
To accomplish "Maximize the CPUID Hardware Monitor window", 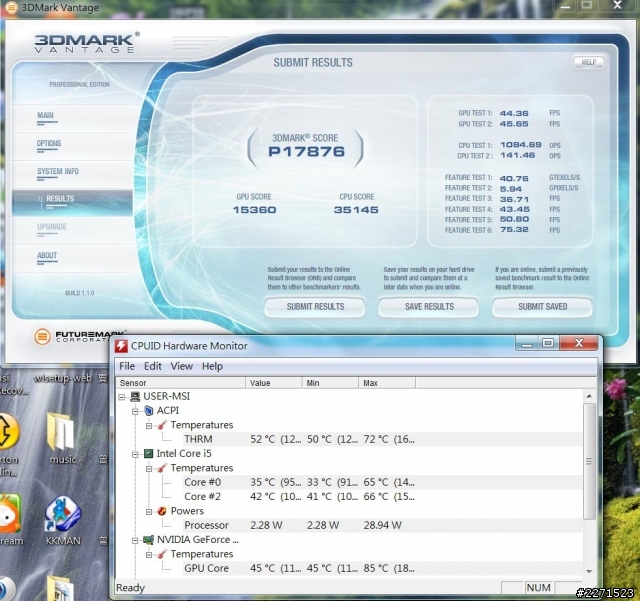I will [548, 343].
